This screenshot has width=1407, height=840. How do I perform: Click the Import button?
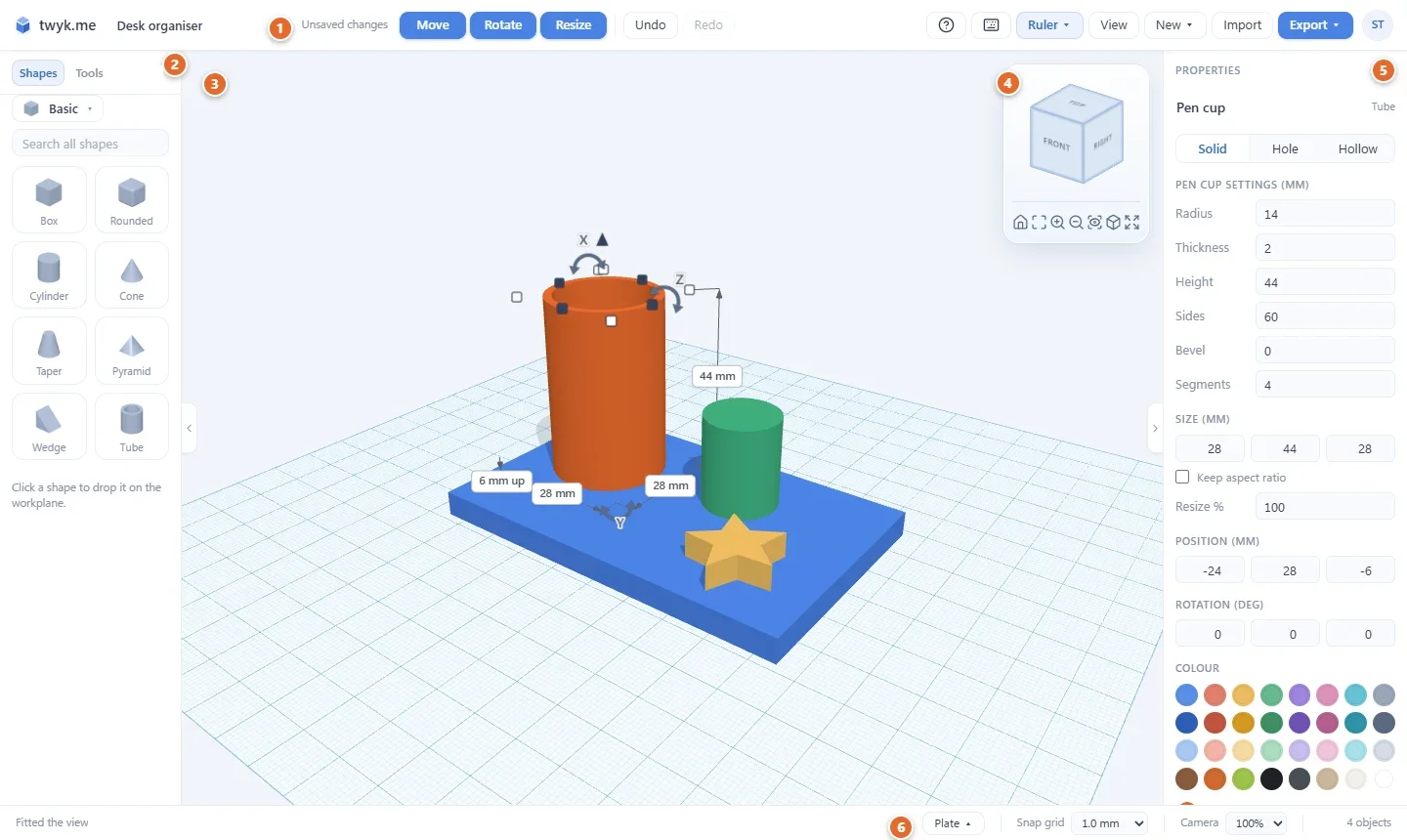pyautogui.click(x=1242, y=25)
